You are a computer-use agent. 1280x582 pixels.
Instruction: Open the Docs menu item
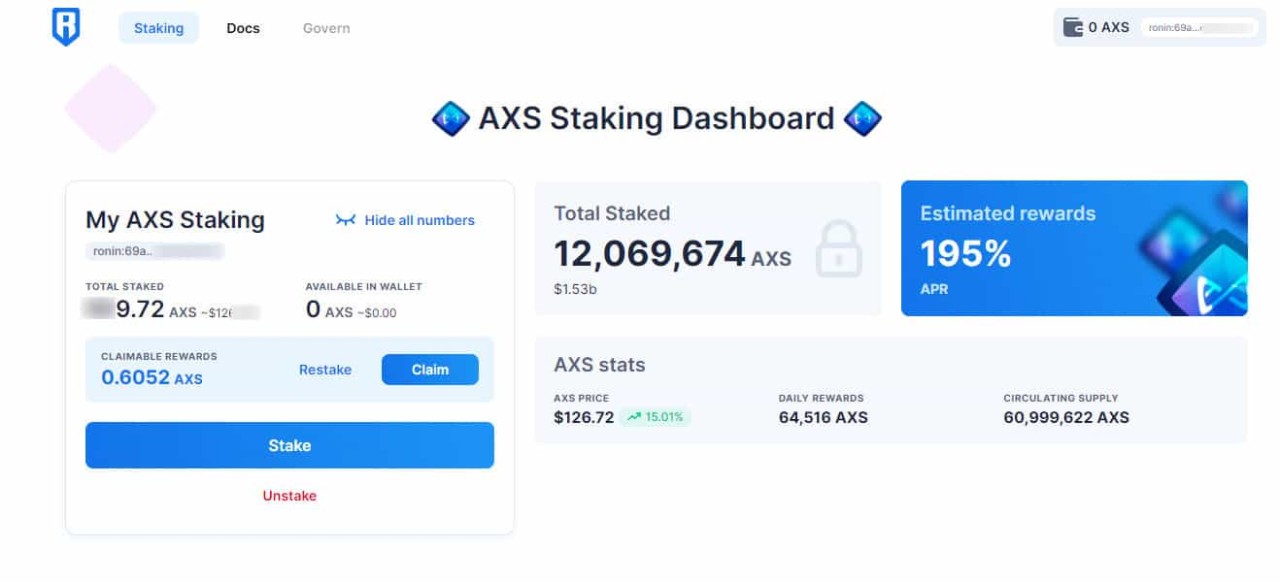click(242, 27)
